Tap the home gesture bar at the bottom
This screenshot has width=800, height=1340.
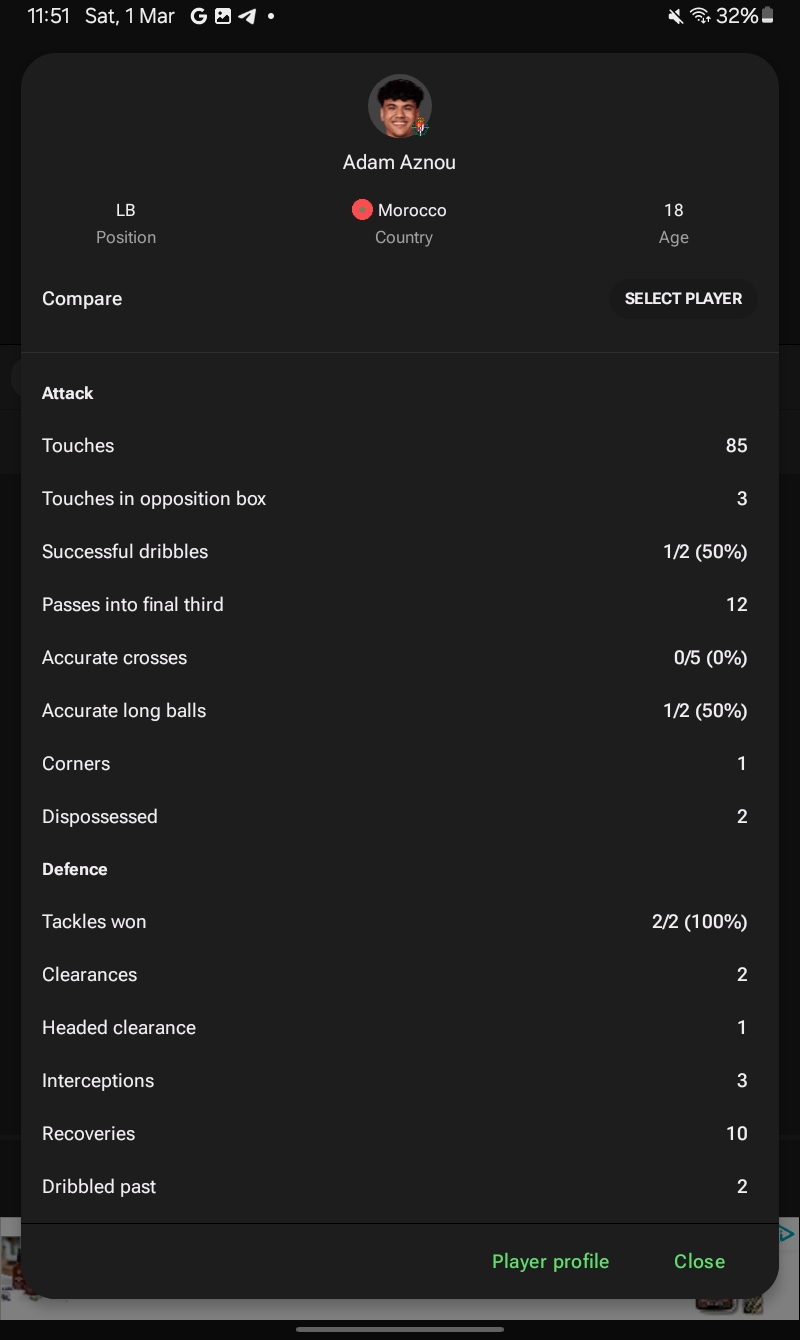400,1329
